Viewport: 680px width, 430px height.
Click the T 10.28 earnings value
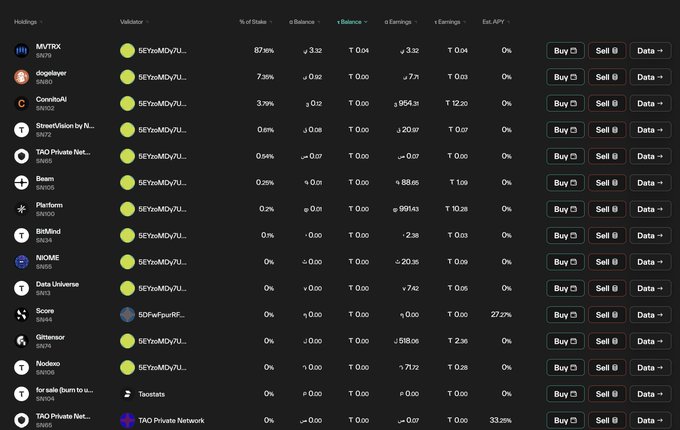[x=457, y=209]
